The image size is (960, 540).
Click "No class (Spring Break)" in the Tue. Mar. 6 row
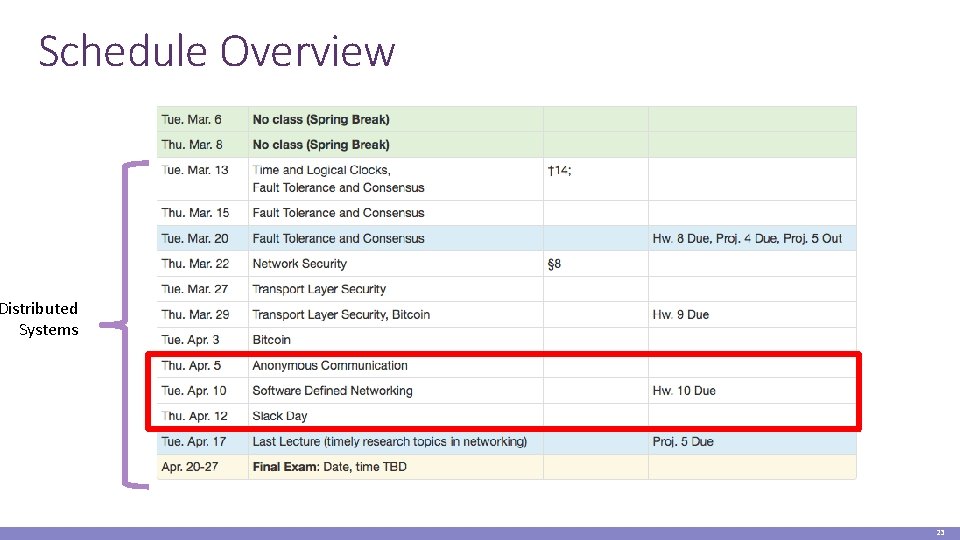(321, 119)
